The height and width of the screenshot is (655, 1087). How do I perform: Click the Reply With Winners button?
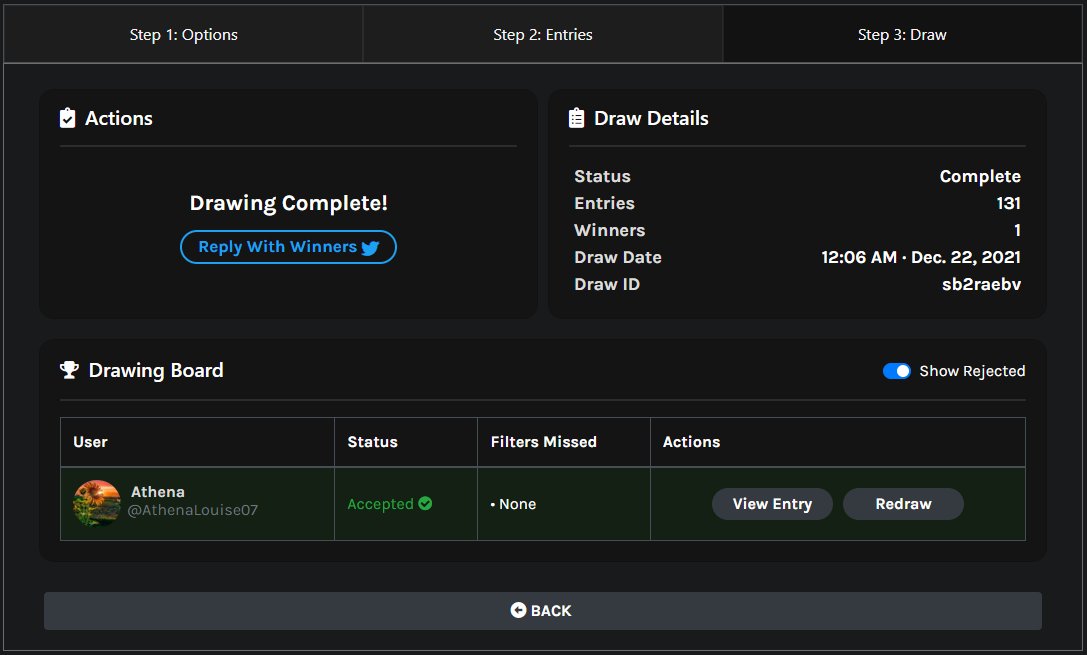coord(288,247)
